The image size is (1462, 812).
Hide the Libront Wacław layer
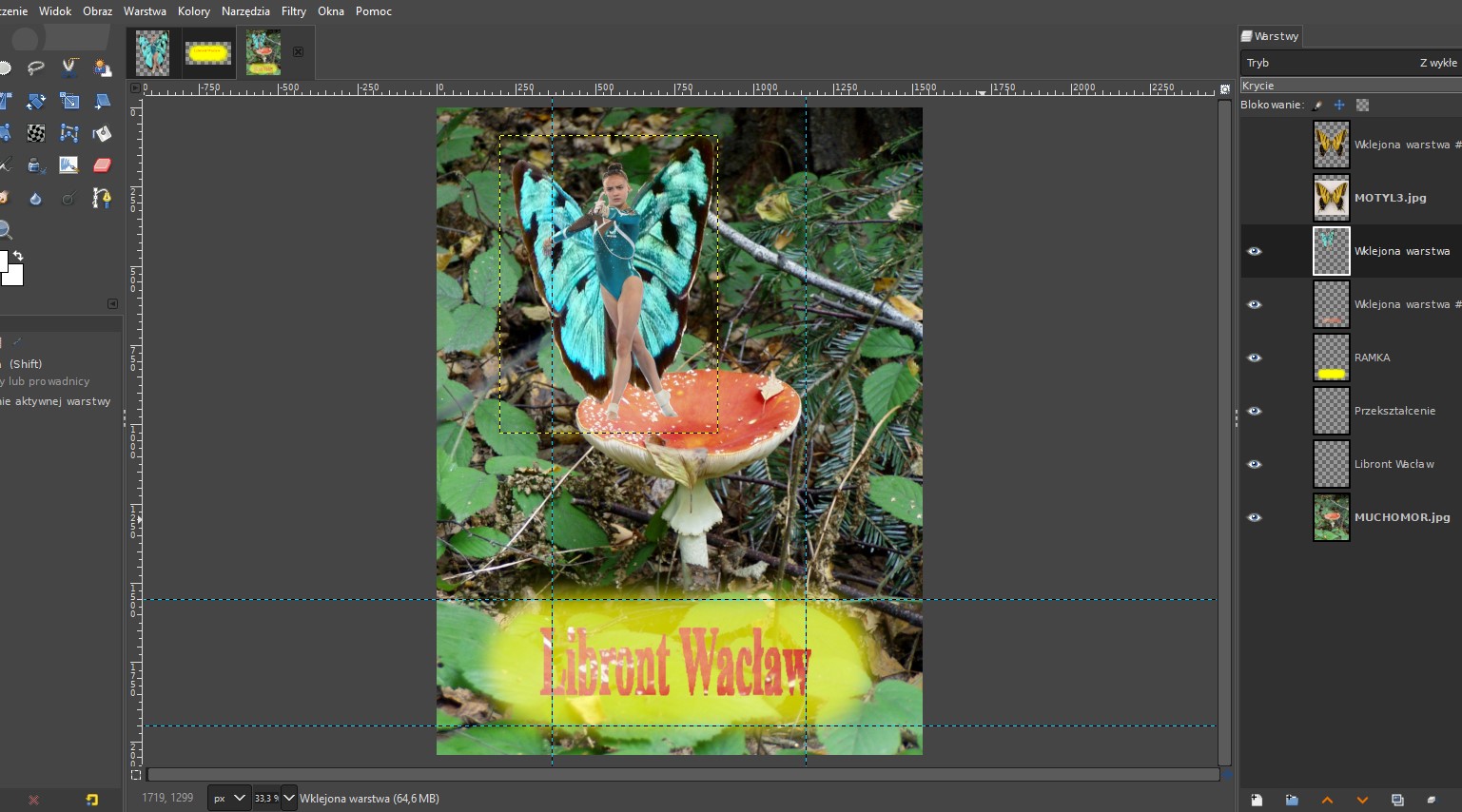pyautogui.click(x=1254, y=464)
